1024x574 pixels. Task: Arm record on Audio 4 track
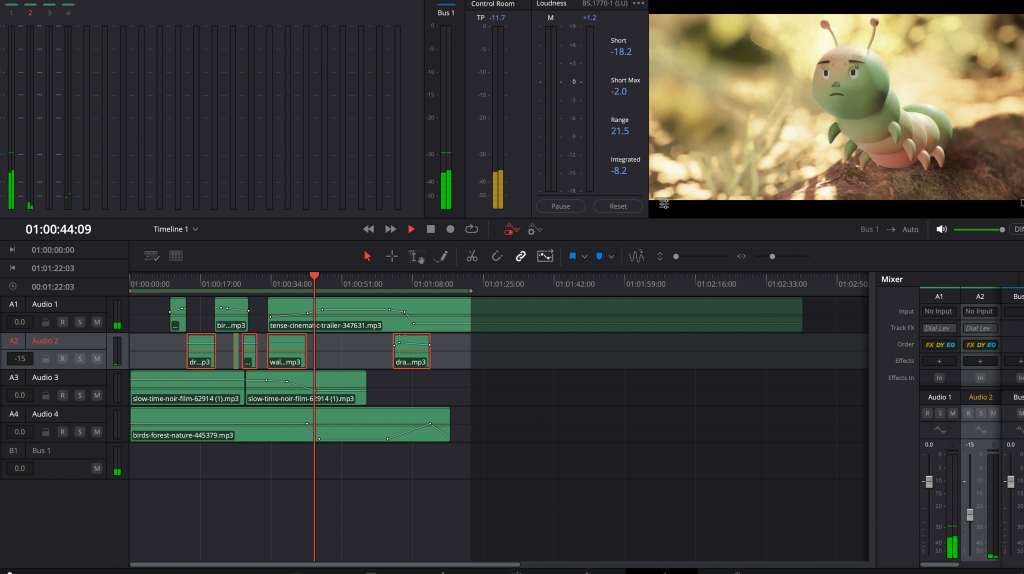(62, 432)
